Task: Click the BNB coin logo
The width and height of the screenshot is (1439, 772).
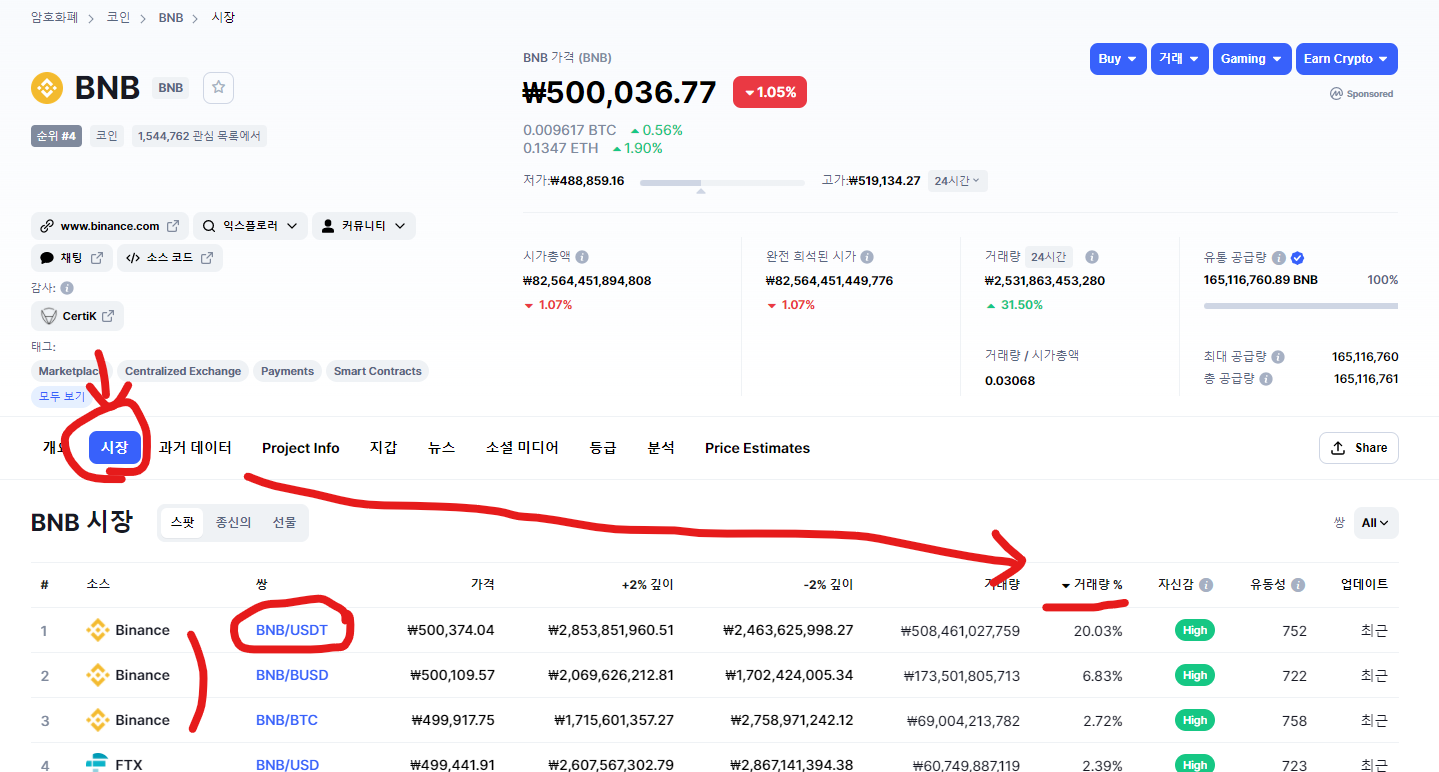Action: click(x=47, y=88)
